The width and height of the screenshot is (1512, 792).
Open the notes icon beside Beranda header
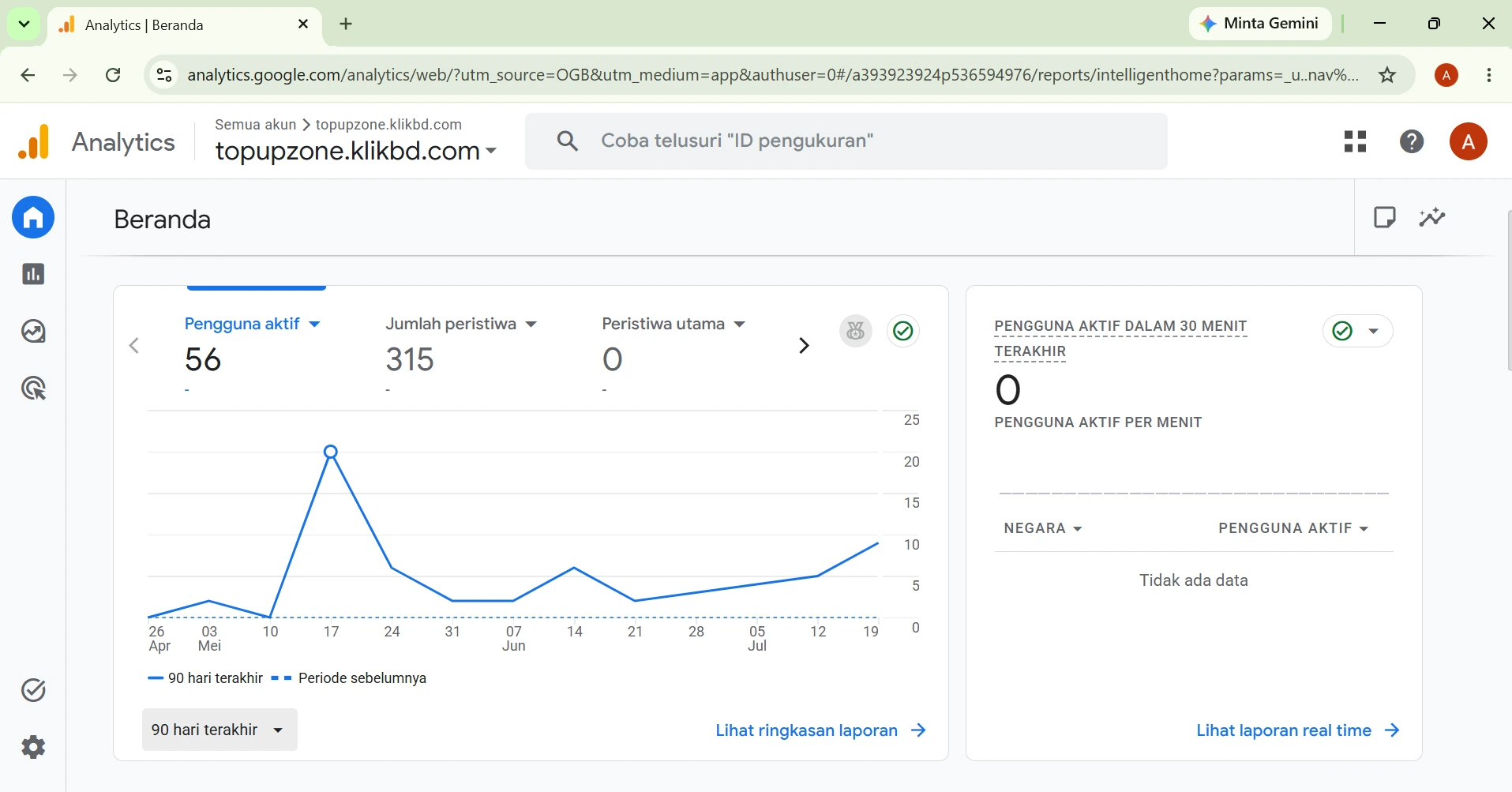tap(1385, 217)
